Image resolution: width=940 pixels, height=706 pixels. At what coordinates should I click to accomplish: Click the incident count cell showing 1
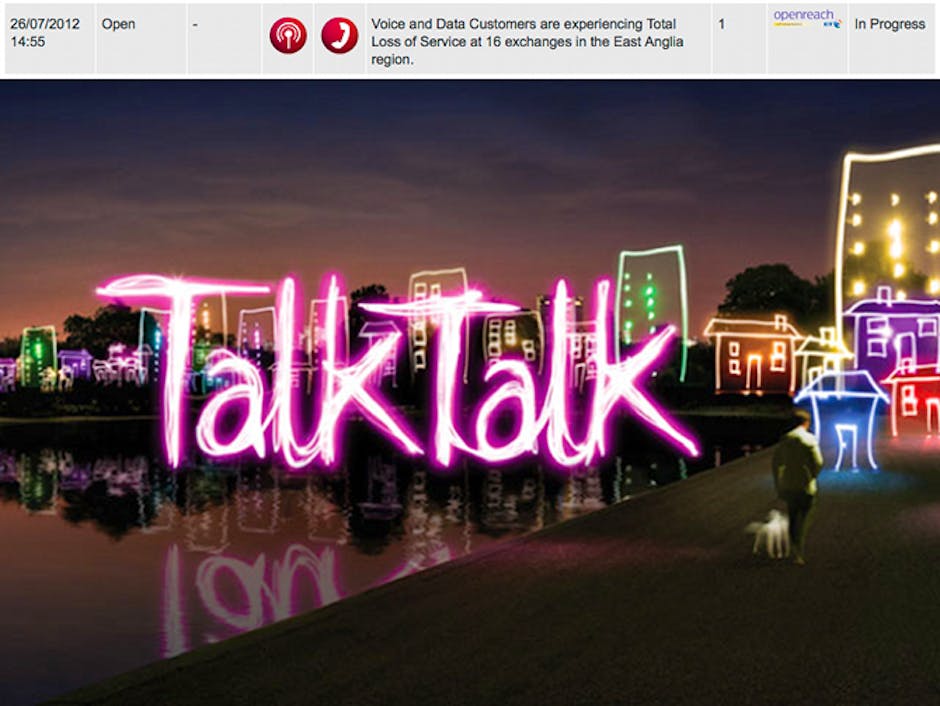[x=722, y=24]
